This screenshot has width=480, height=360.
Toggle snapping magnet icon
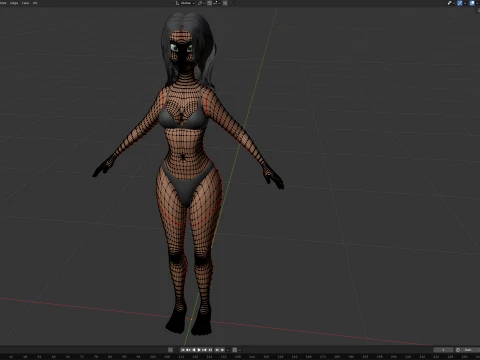click(x=209, y=3)
